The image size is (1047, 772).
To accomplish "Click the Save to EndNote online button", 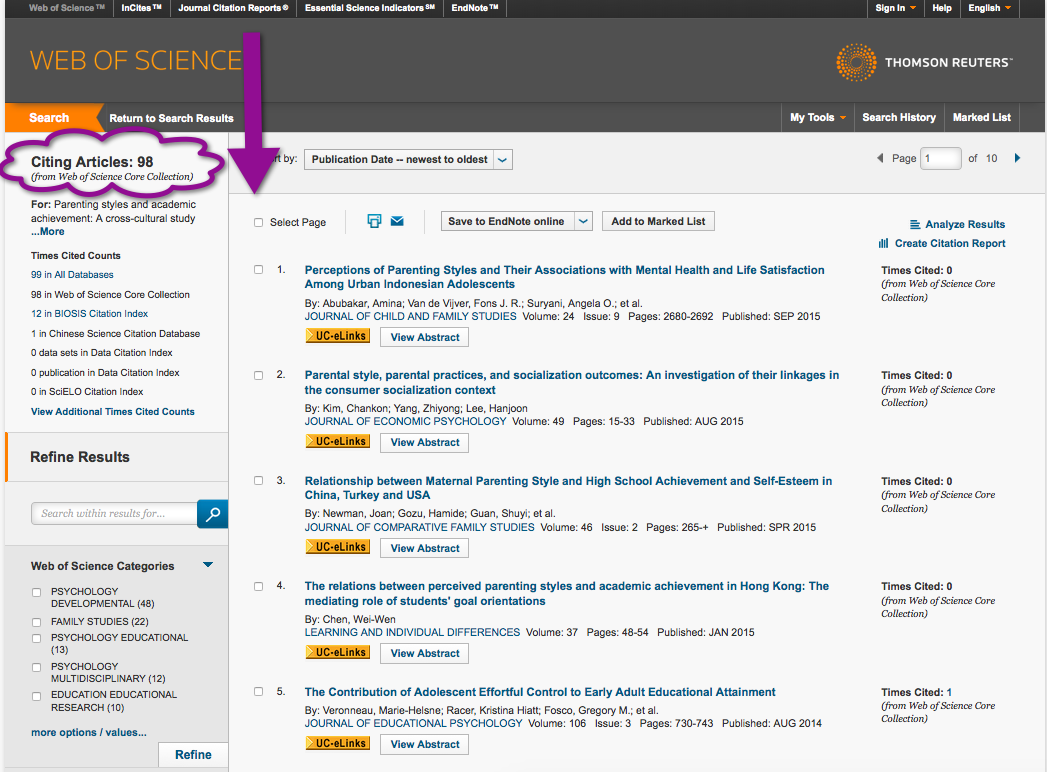I will pyautogui.click(x=507, y=221).
